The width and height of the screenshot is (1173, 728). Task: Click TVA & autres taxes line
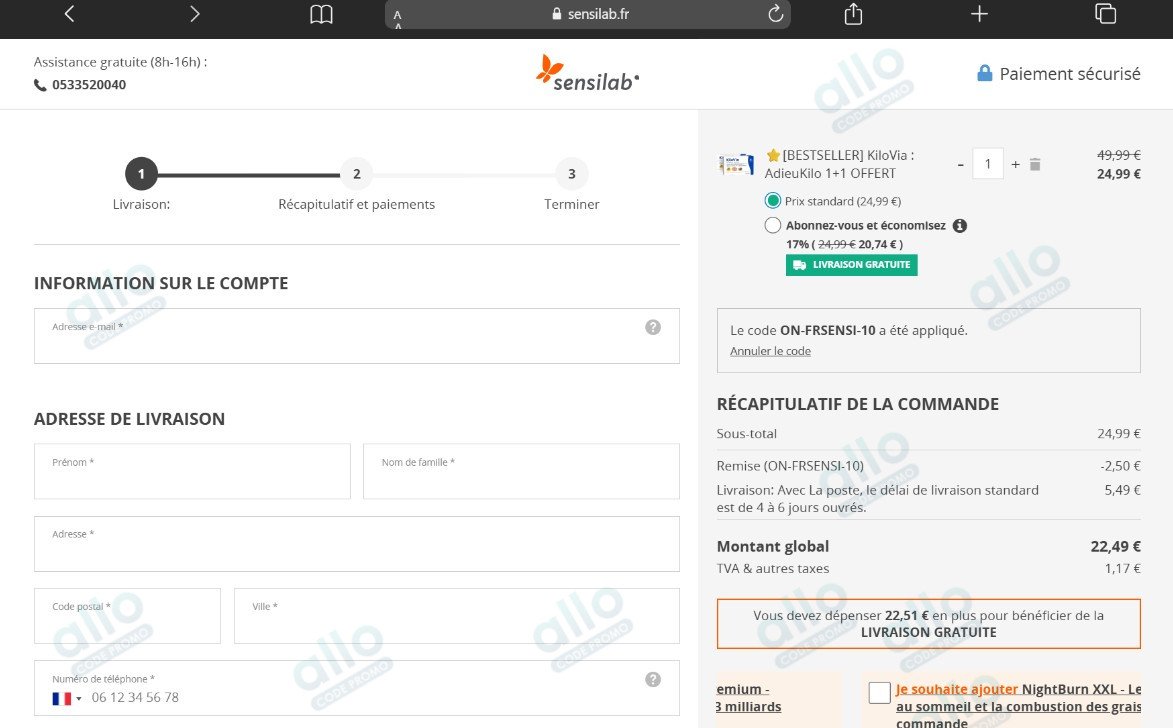tap(928, 568)
